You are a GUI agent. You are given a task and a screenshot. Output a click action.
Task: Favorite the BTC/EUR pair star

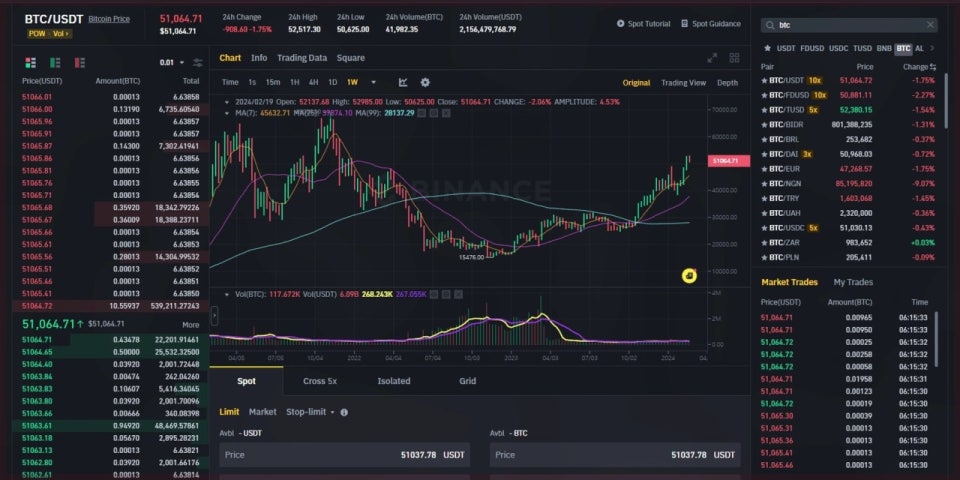764,168
